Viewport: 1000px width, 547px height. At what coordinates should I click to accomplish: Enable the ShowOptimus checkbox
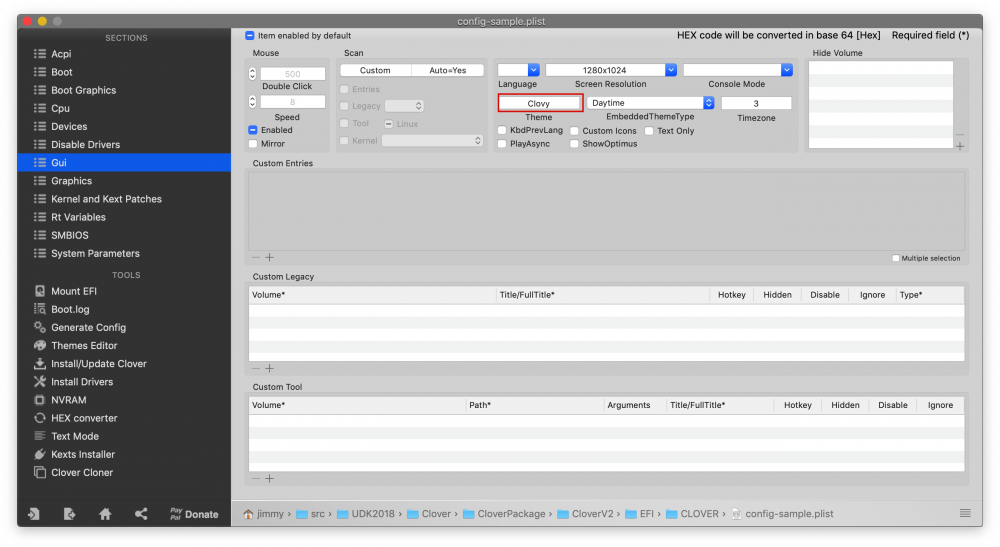pos(575,144)
